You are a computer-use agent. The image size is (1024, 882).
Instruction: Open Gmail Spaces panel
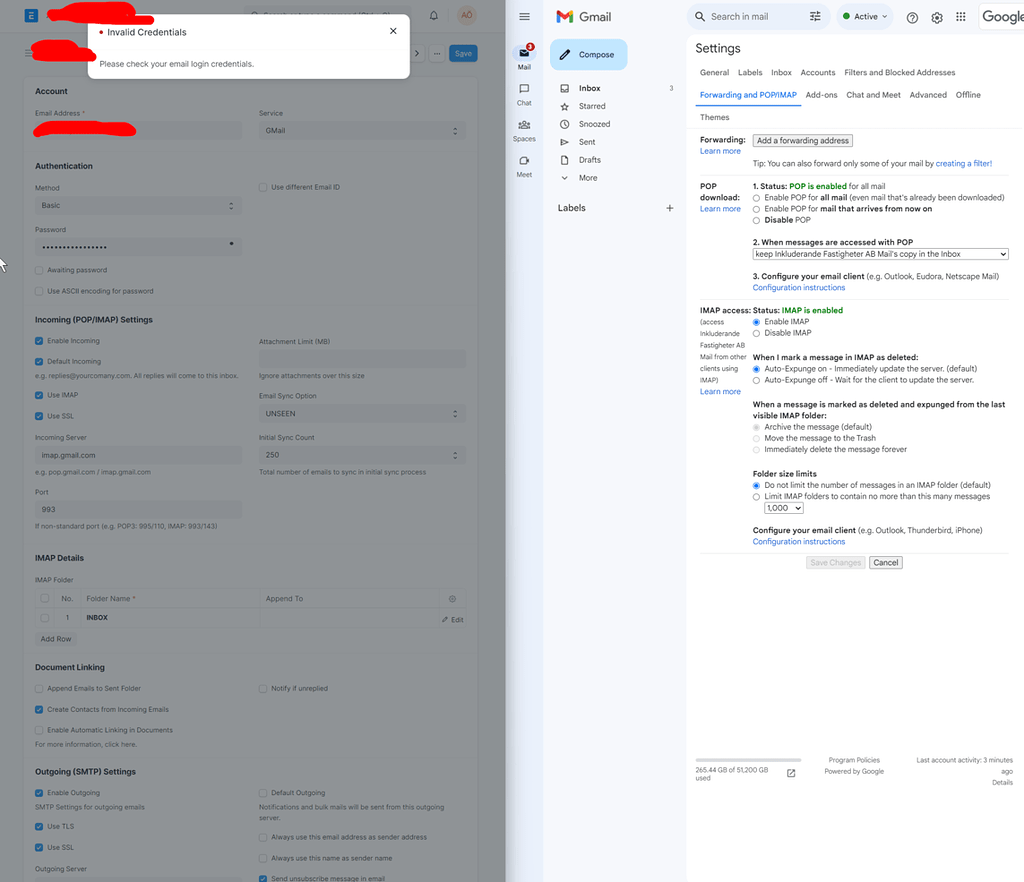523,127
